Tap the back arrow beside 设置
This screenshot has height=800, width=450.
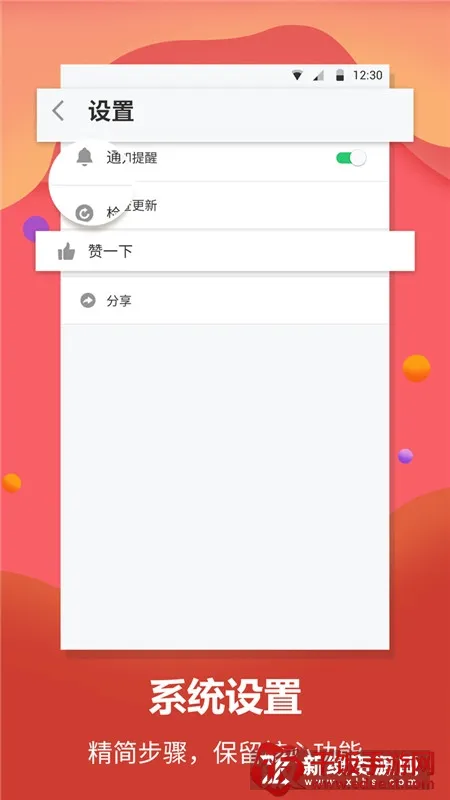point(58,111)
